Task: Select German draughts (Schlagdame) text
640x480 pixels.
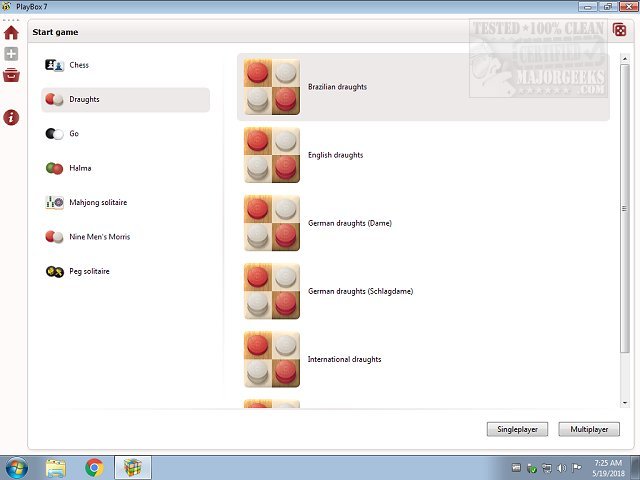Action: pyautogui.click(x=360, y=291)
